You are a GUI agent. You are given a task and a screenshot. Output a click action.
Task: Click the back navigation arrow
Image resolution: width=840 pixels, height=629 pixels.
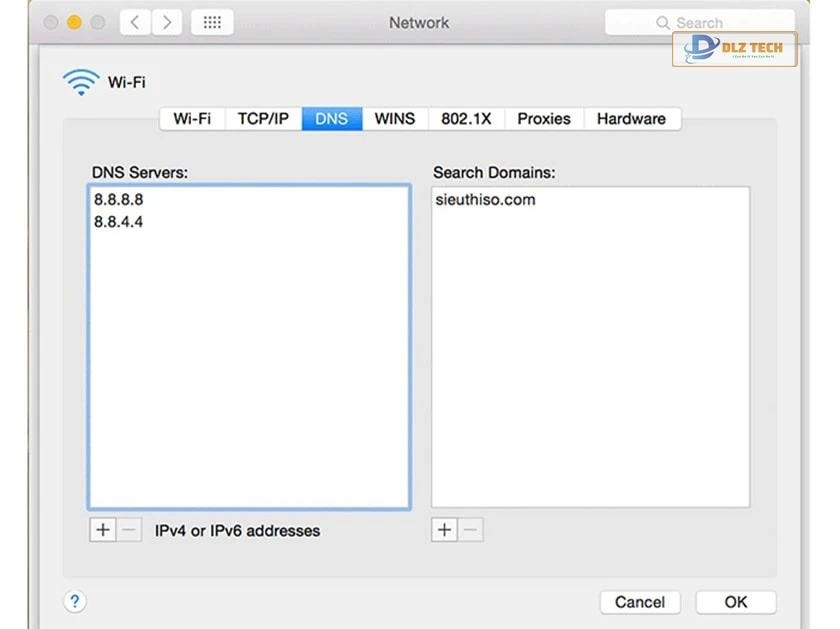tap(137, 22)
